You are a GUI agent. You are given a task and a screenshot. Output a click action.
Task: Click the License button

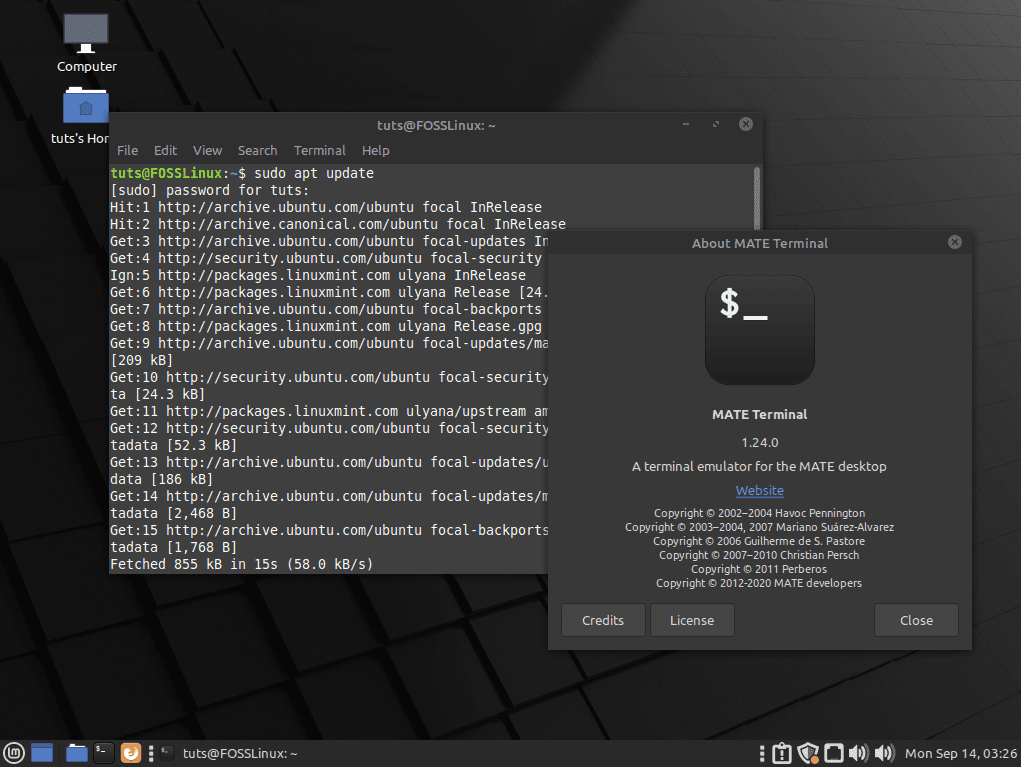click(692, 620)
